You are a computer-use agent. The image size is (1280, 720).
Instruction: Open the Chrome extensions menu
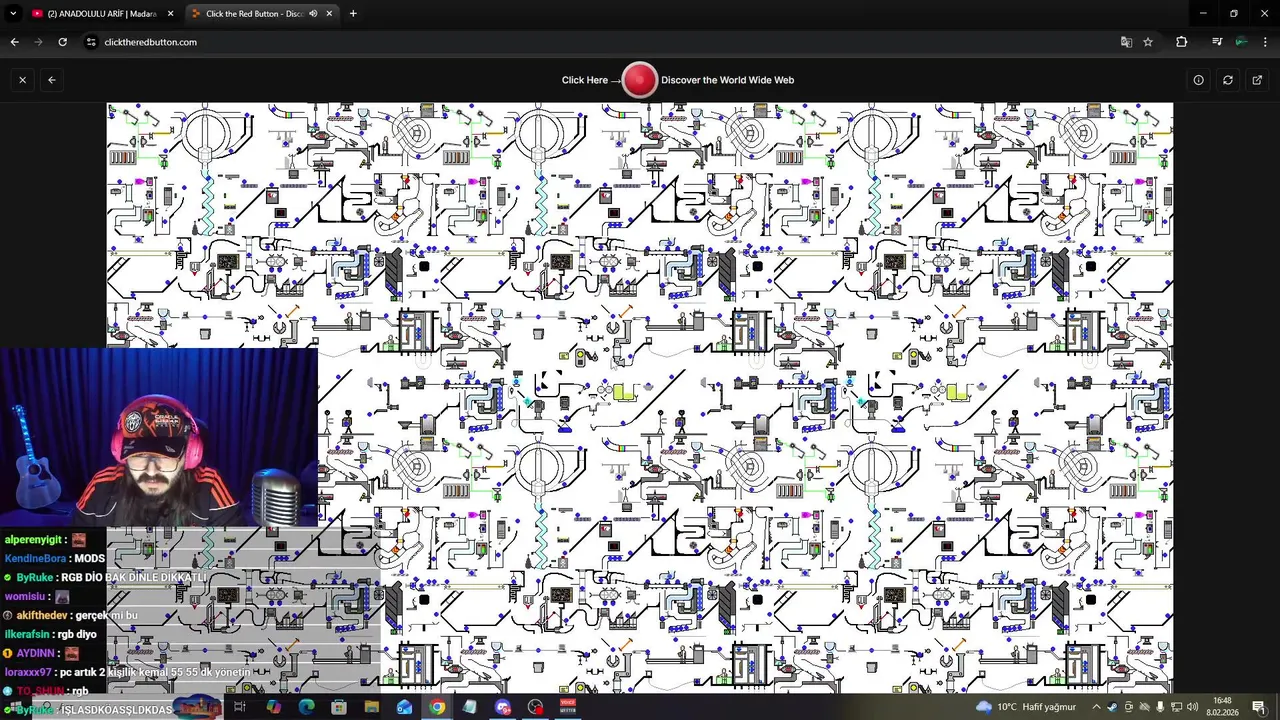tap(1182, 42)
